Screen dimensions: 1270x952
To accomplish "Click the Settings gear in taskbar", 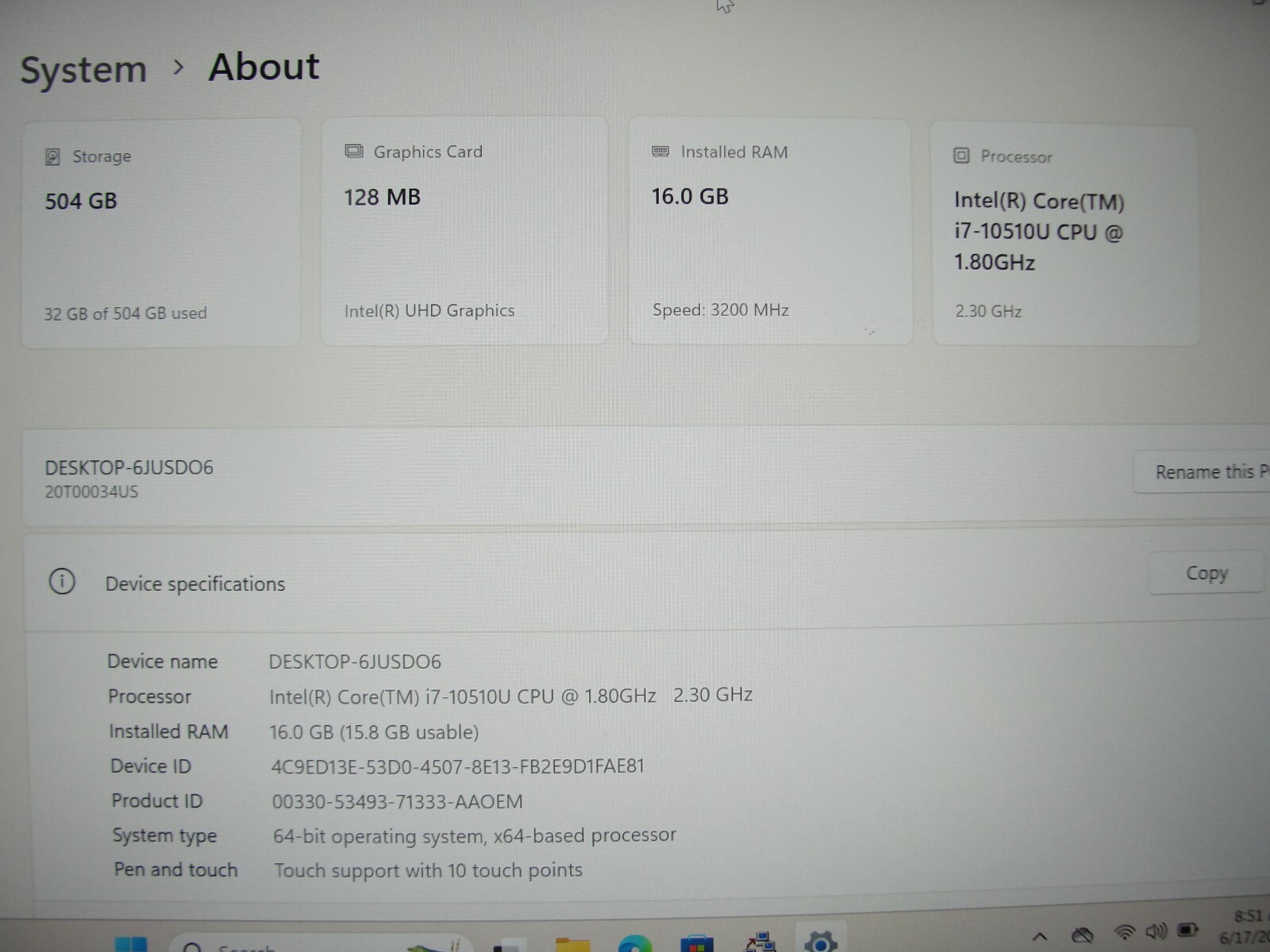I will (821, 942).
